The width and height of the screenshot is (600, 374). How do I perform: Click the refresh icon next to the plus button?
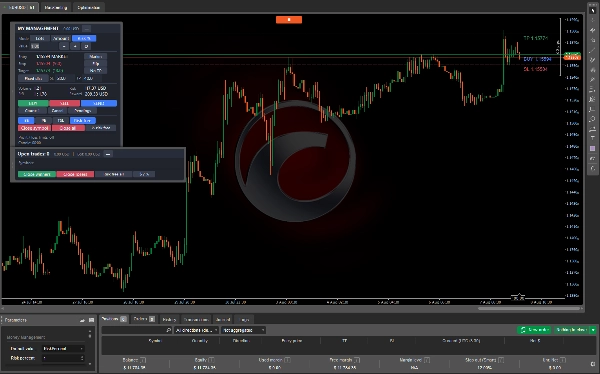tap(86, 46)
